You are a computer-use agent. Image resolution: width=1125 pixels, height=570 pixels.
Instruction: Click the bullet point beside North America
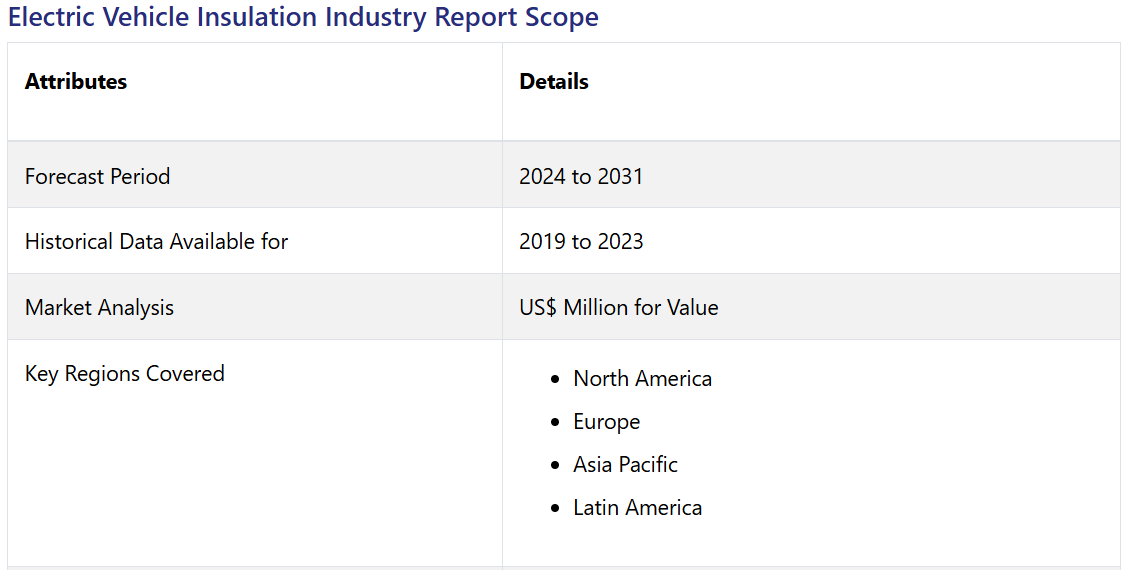pyautogui.click(x=555, y=380)
